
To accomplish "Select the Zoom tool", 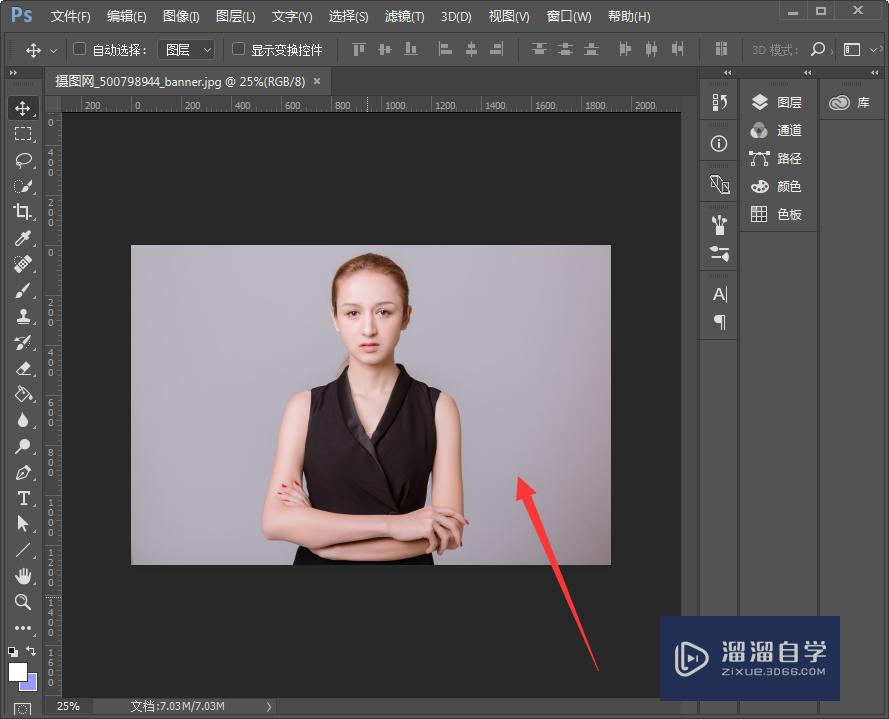I will click(23, 602).
